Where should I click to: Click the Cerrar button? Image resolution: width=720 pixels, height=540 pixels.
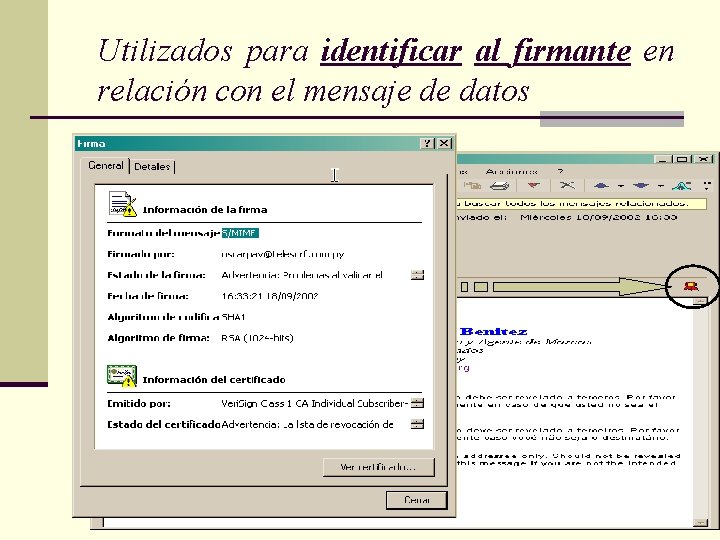tap(416, 500)
